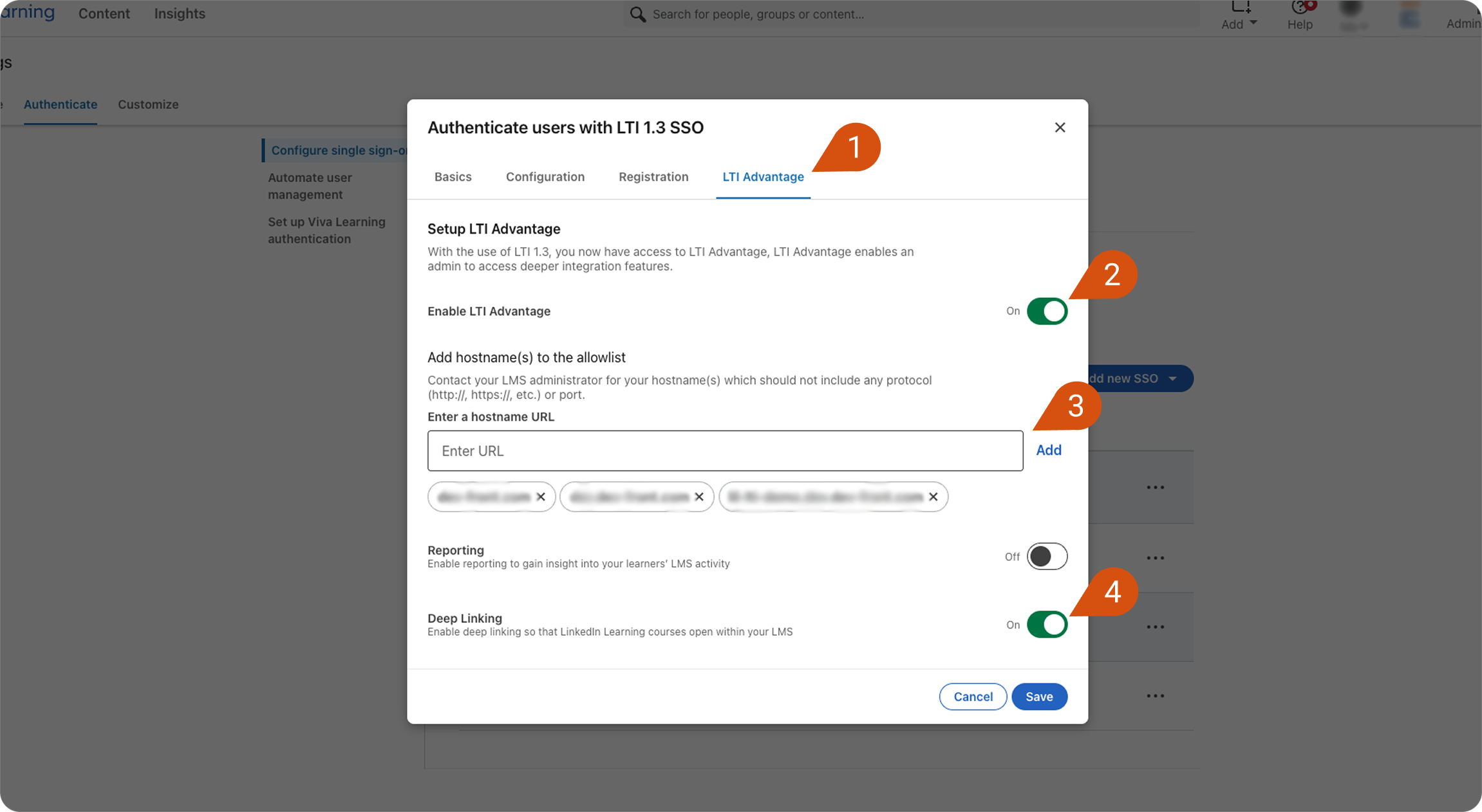The image size is (1482, 812).
Task: Open Automate user management section
Action: pyautogui.click(x=310, y=186)
